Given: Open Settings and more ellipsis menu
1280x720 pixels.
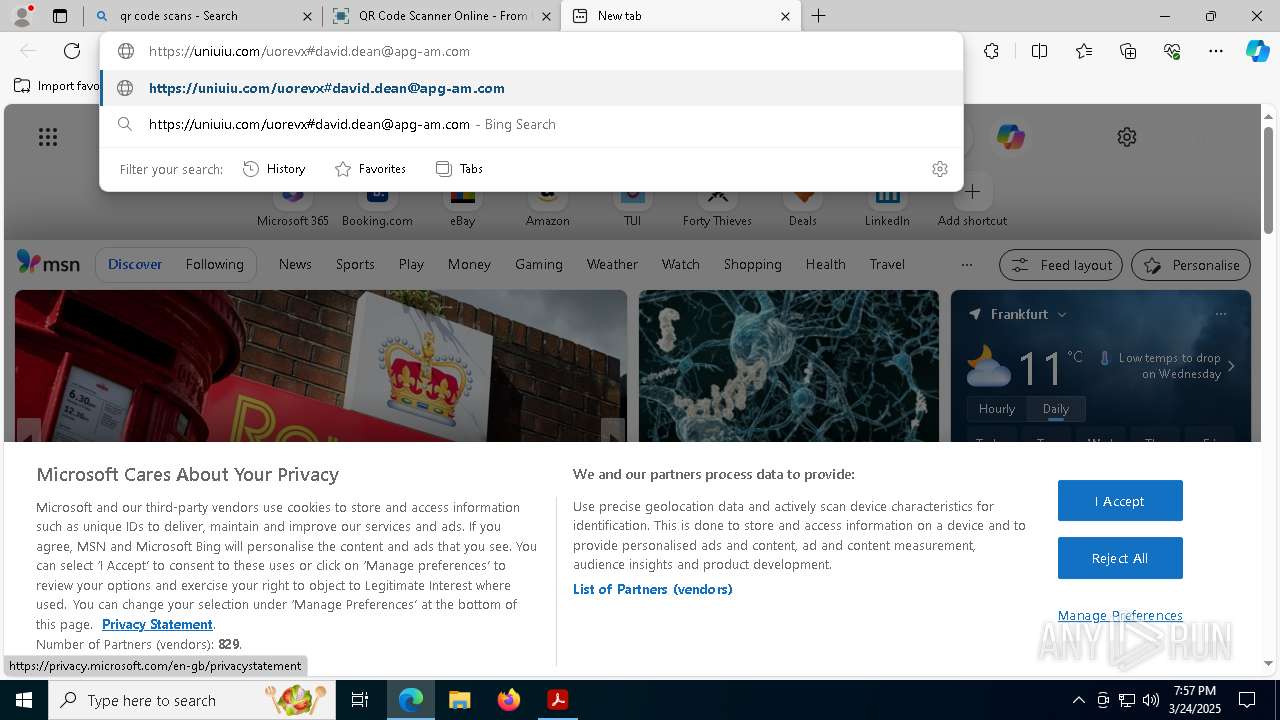Looking at the screenshot, I should [1216, 51].
